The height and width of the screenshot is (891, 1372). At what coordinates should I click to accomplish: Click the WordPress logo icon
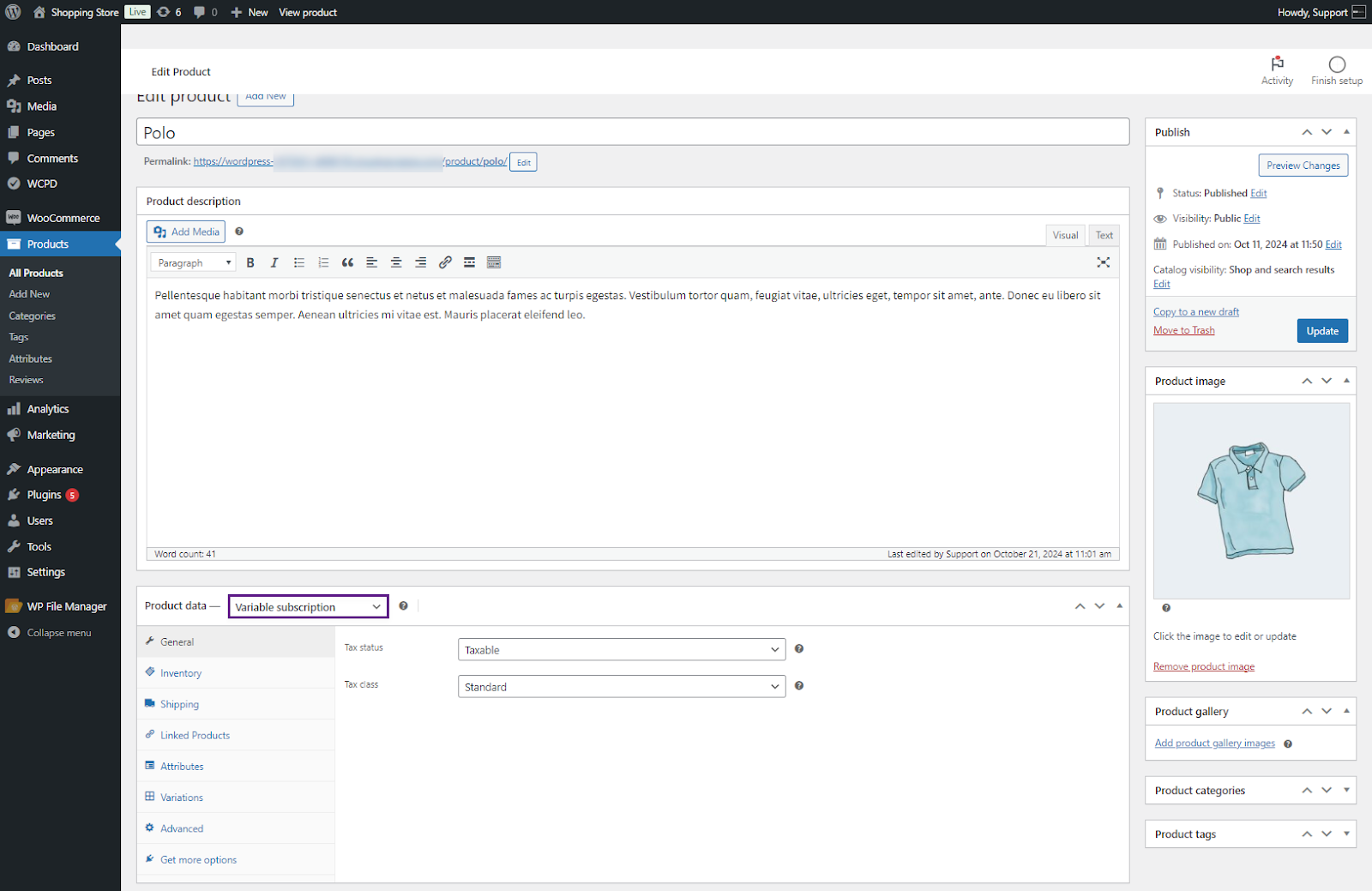coord(13,12)
